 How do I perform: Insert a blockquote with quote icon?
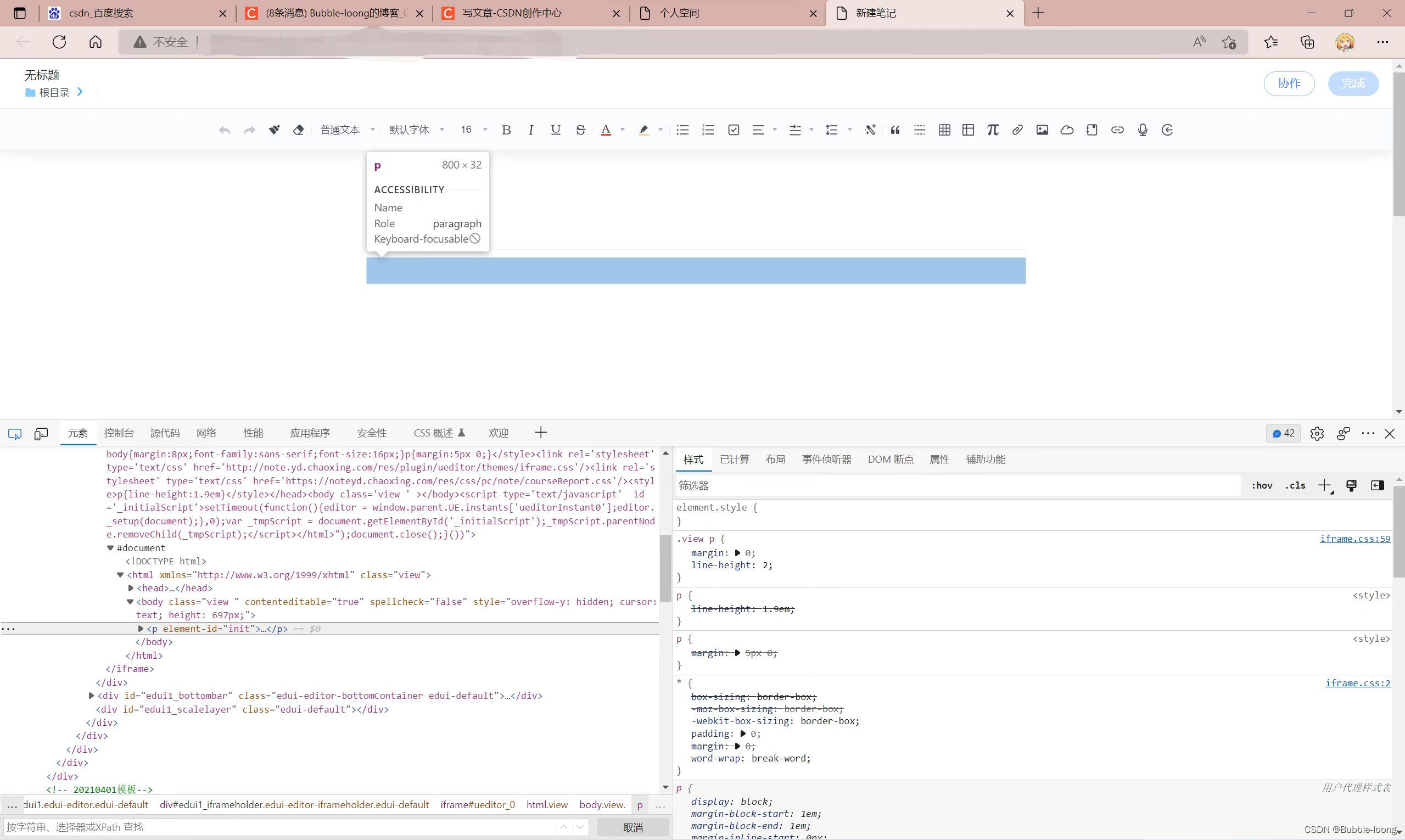click(x=895, y=130)
